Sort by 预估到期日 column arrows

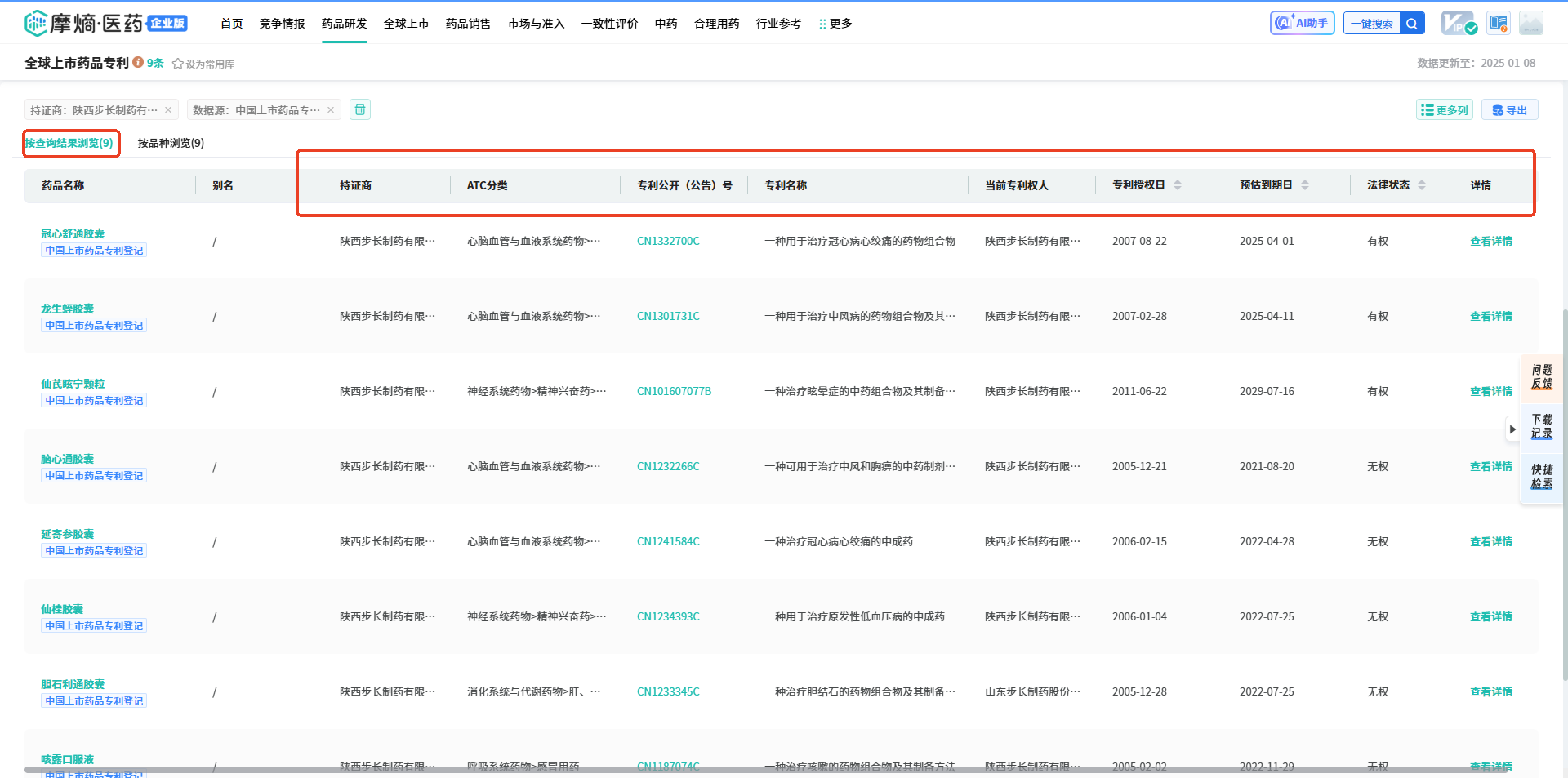[x=1305, y=185]
